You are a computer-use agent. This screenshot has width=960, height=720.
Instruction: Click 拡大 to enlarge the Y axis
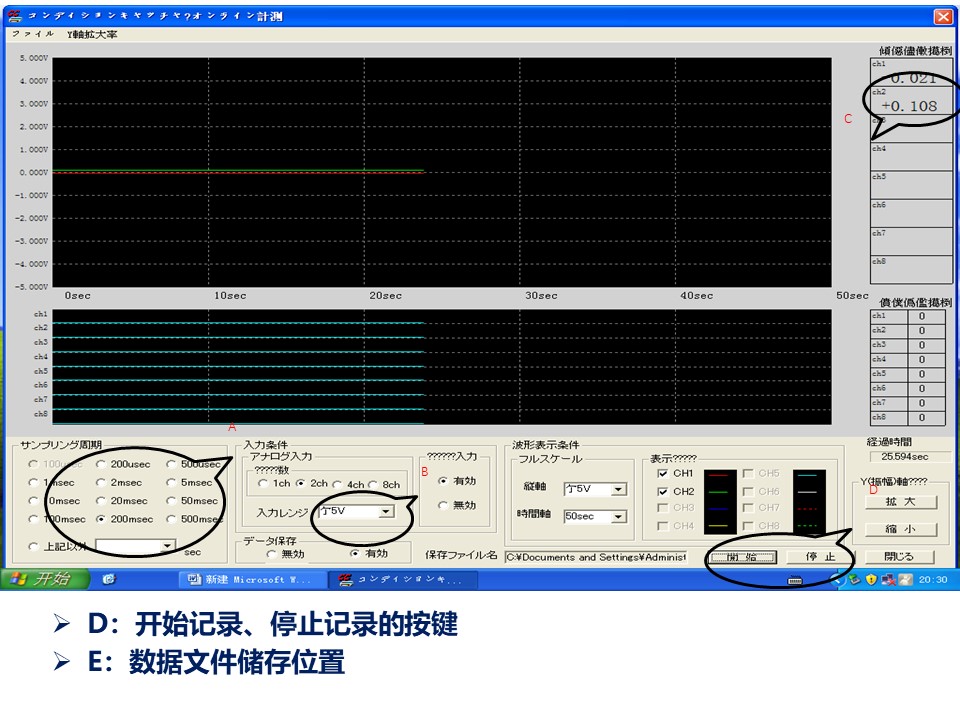point(901,501)
